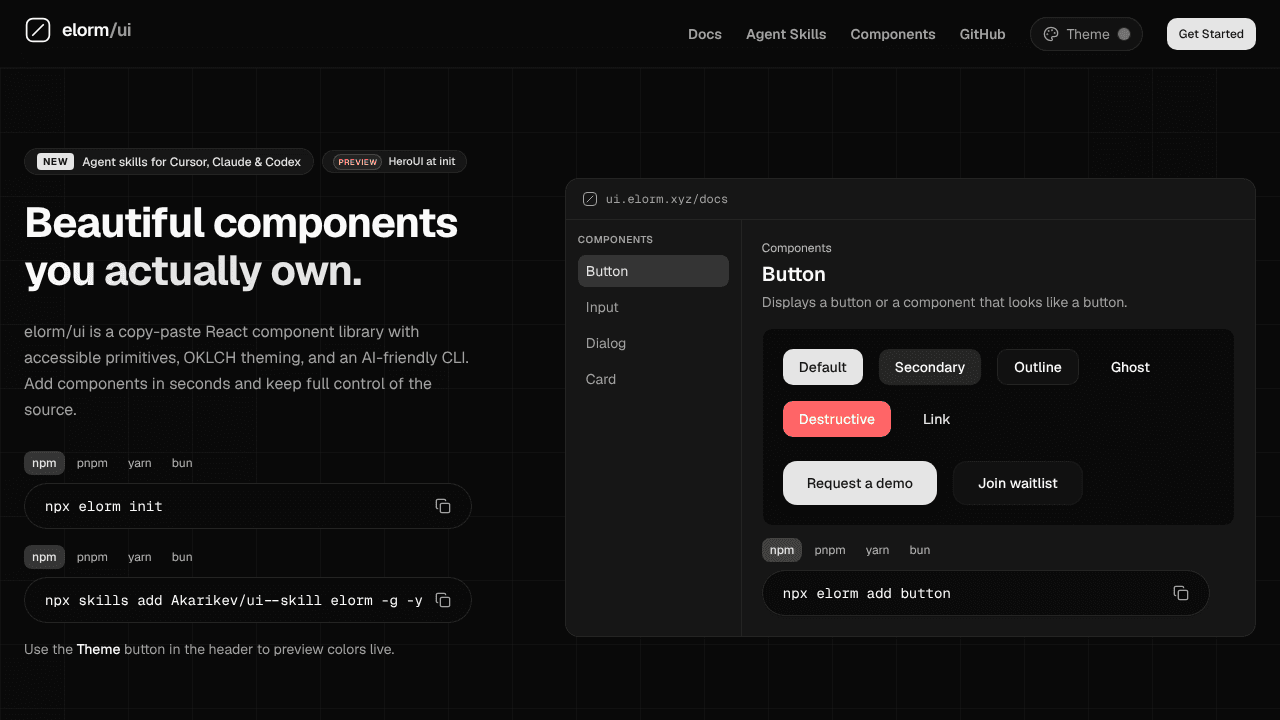Image resolution: width=1280 pixels, height=720 pixels.
Task: Click the COMPONENTS sidebar section label
Action: point(615,240)
